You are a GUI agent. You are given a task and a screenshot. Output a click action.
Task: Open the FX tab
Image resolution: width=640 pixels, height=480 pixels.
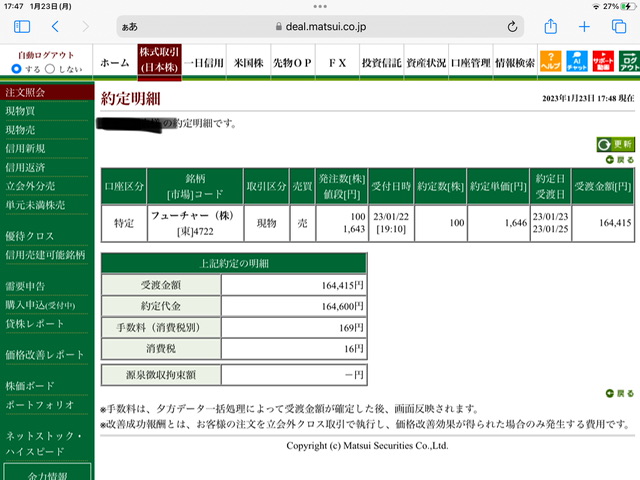click(x=337, y=62)
